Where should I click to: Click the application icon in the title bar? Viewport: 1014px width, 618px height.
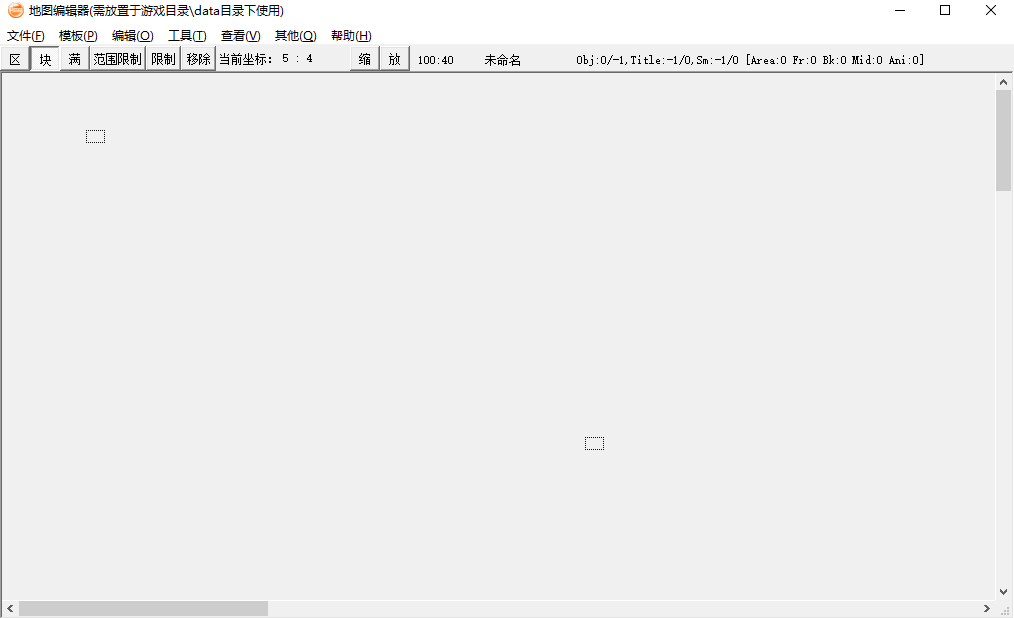pos(16,10)
